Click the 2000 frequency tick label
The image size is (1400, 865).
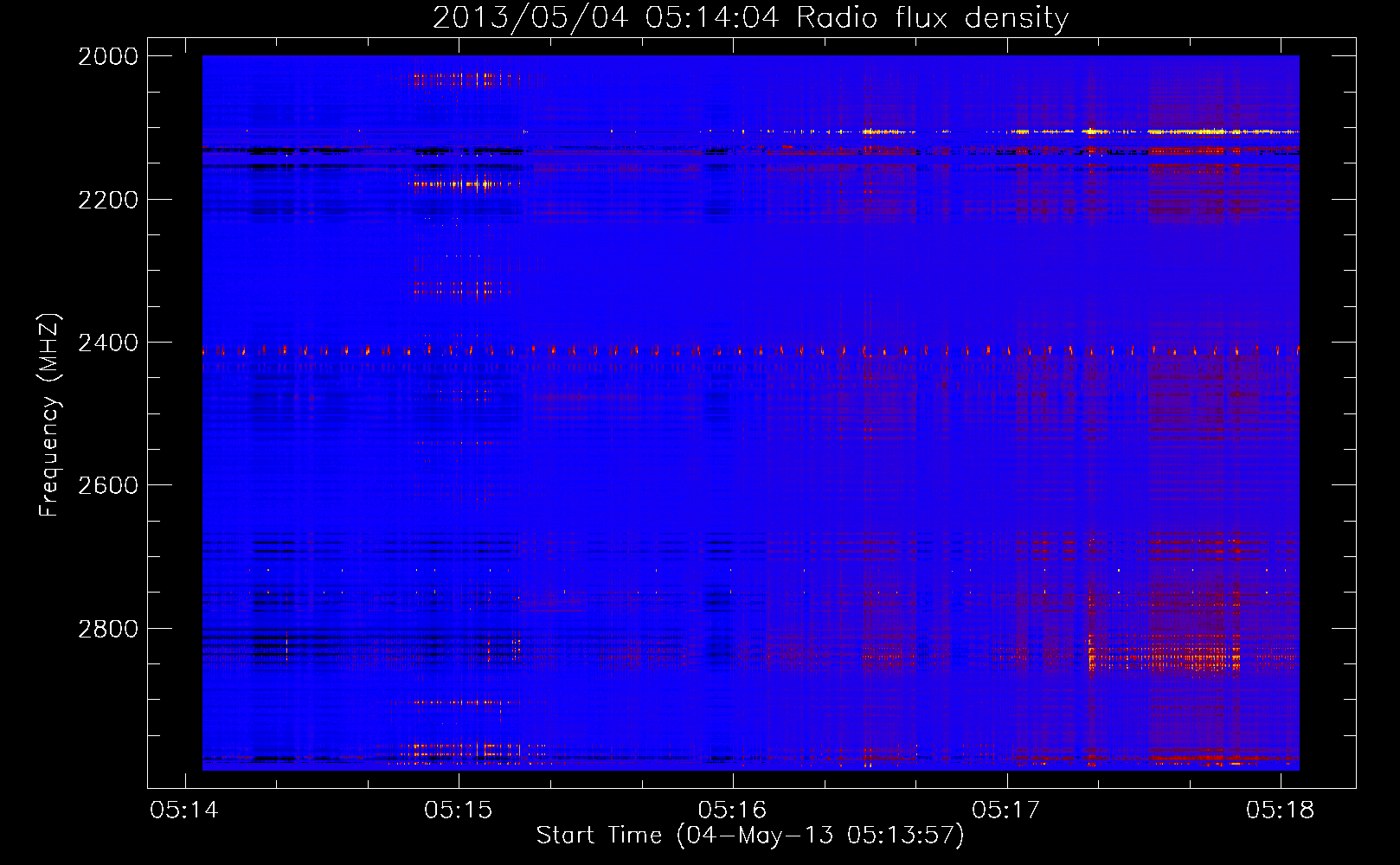108,56
